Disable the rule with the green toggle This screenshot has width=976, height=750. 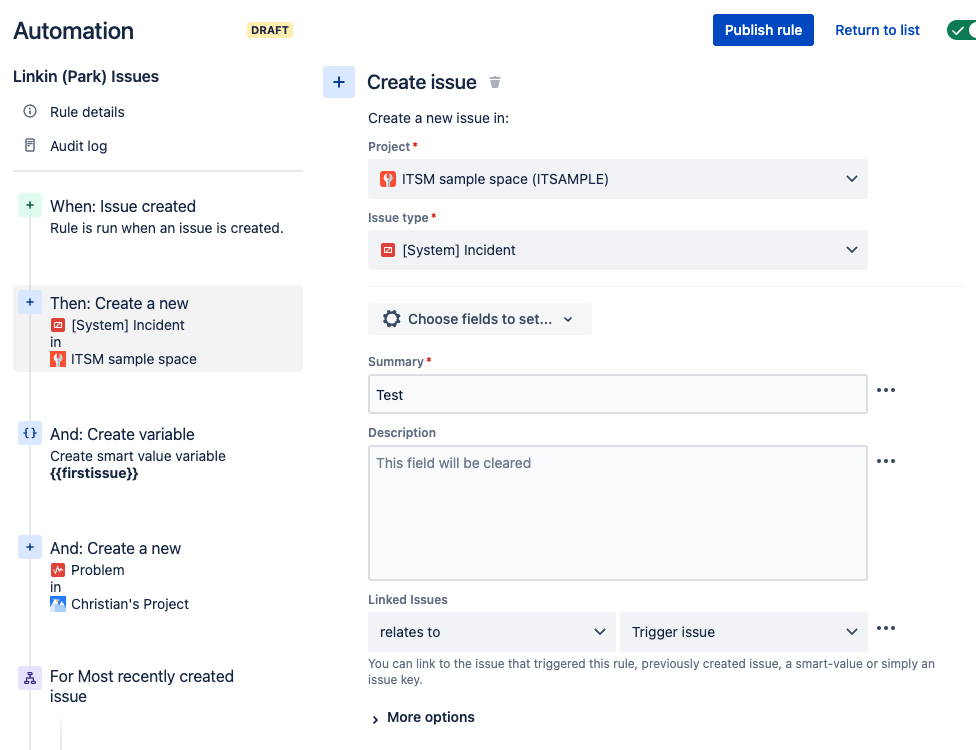(963, 30)
